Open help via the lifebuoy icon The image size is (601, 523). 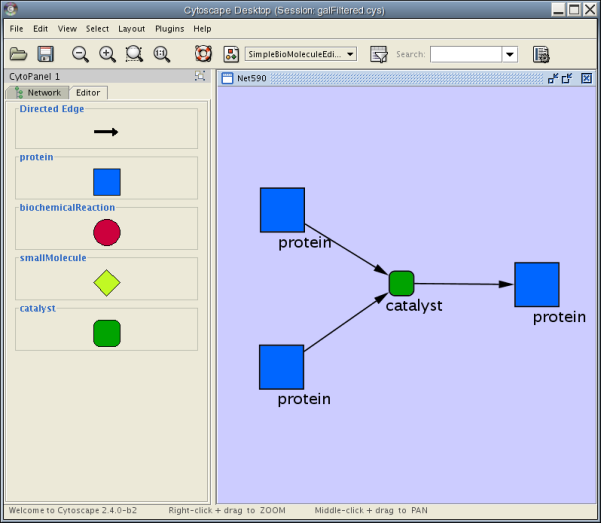(x=203, y=54)
